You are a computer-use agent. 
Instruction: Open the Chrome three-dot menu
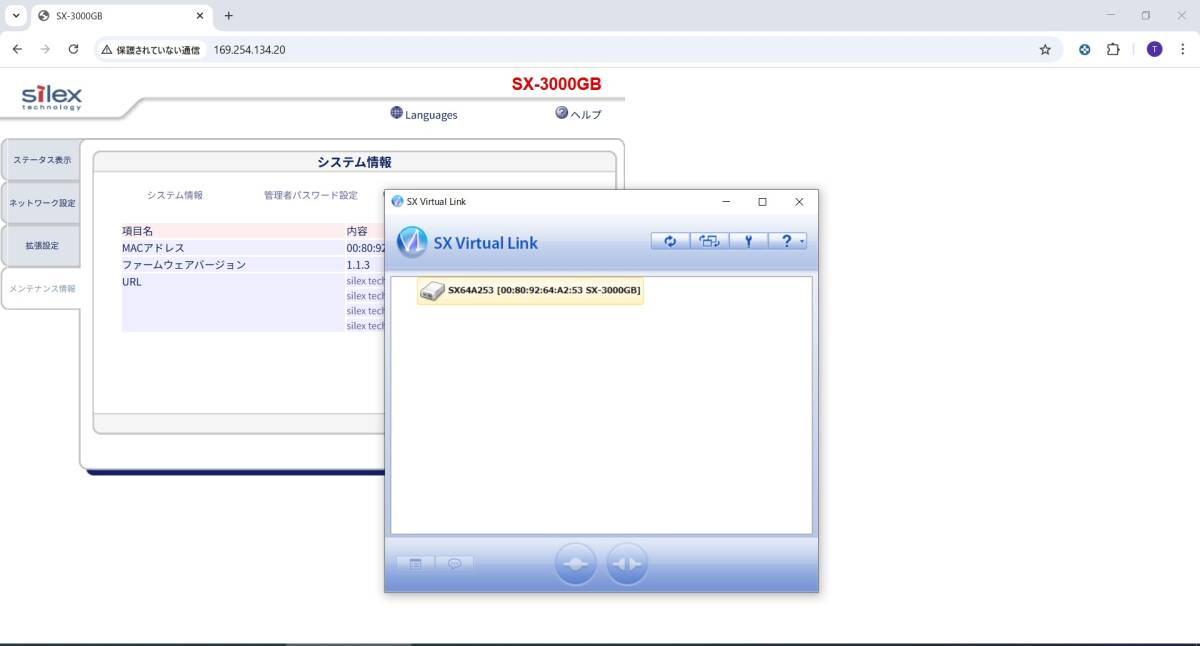[1183, 49]
